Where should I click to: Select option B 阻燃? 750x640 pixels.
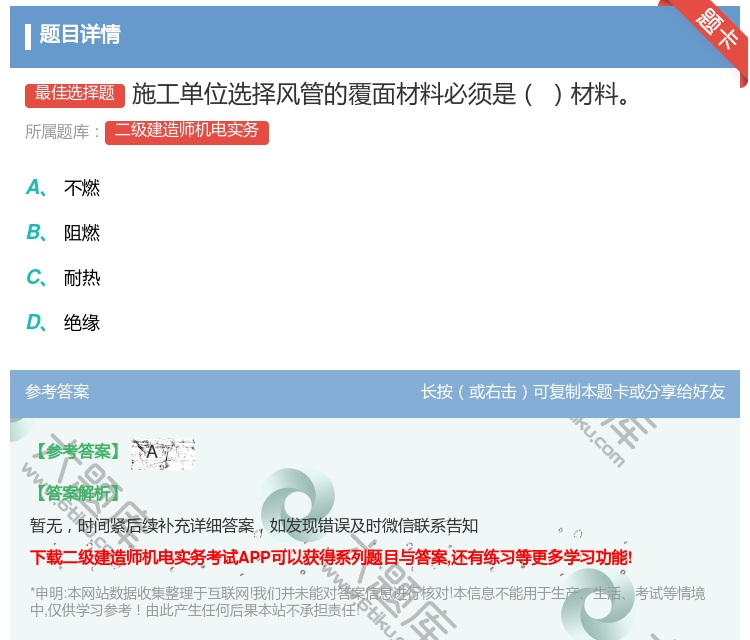pyautogui.click(x=63, y=233)
